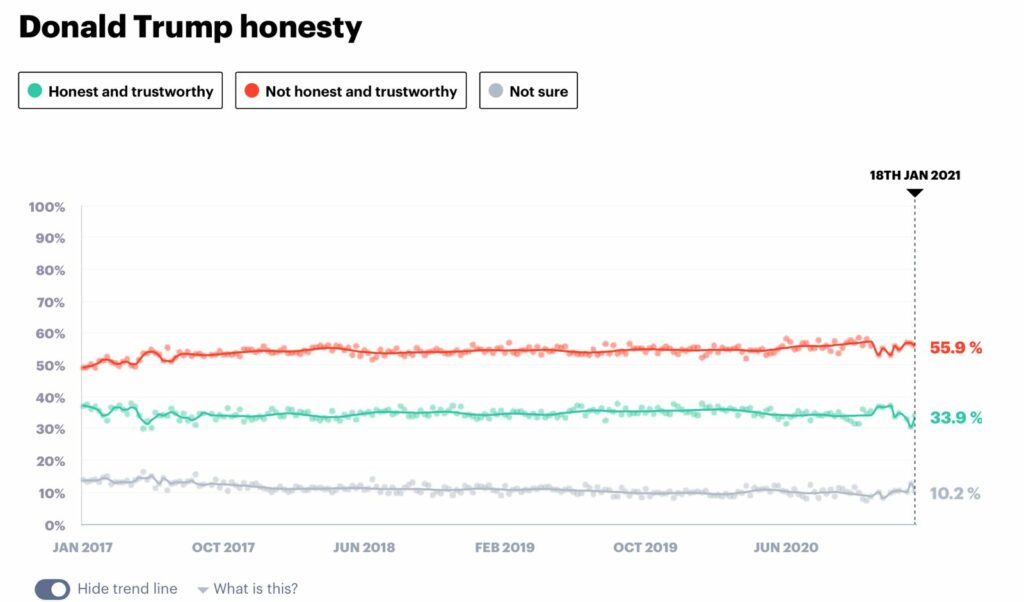Click the 33.9 % green value label
Image resolution: width=1024 pixels, height=602 pixels.
pos(956,418)
